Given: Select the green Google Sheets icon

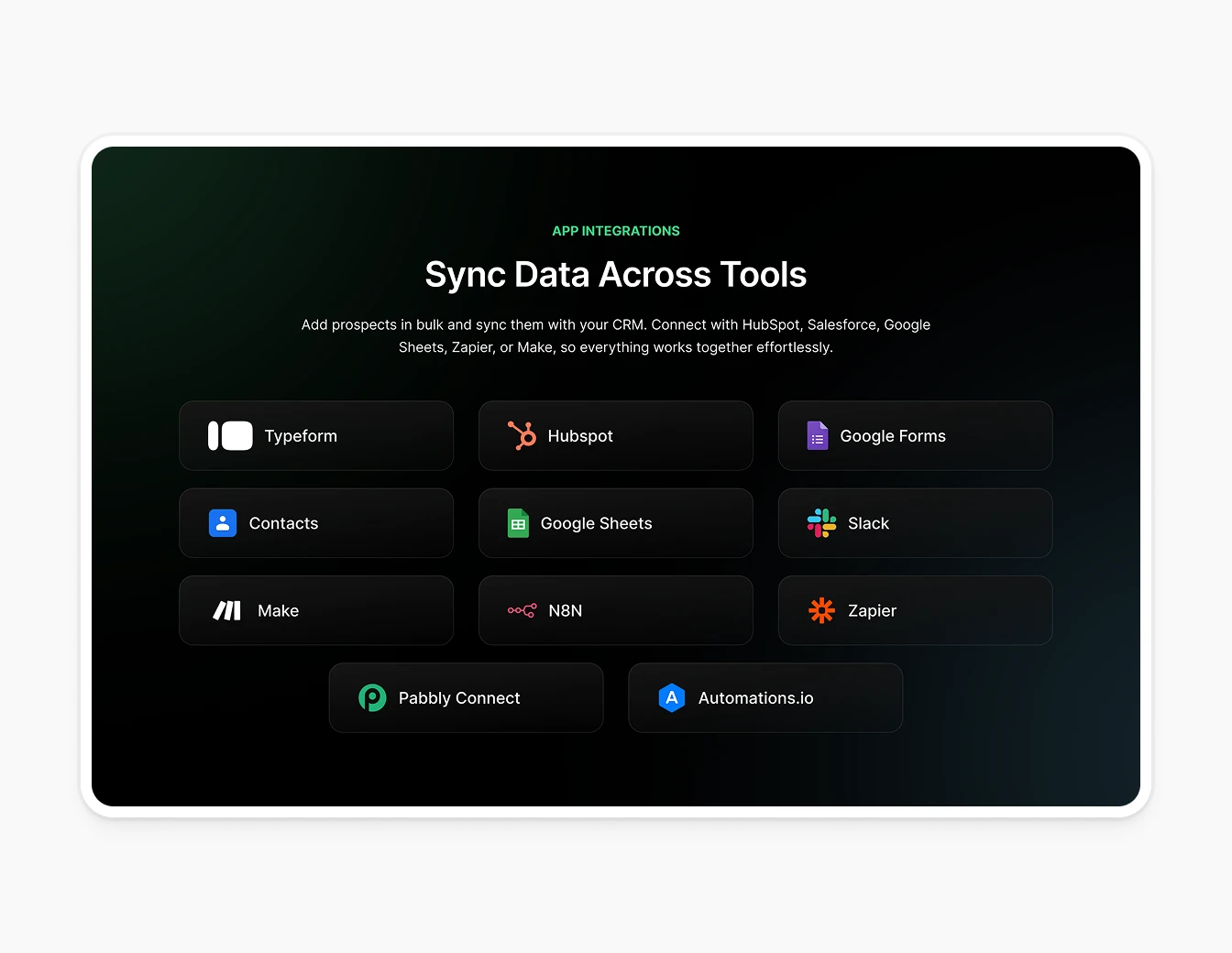Looking at the screenshot, I should 517,523.
